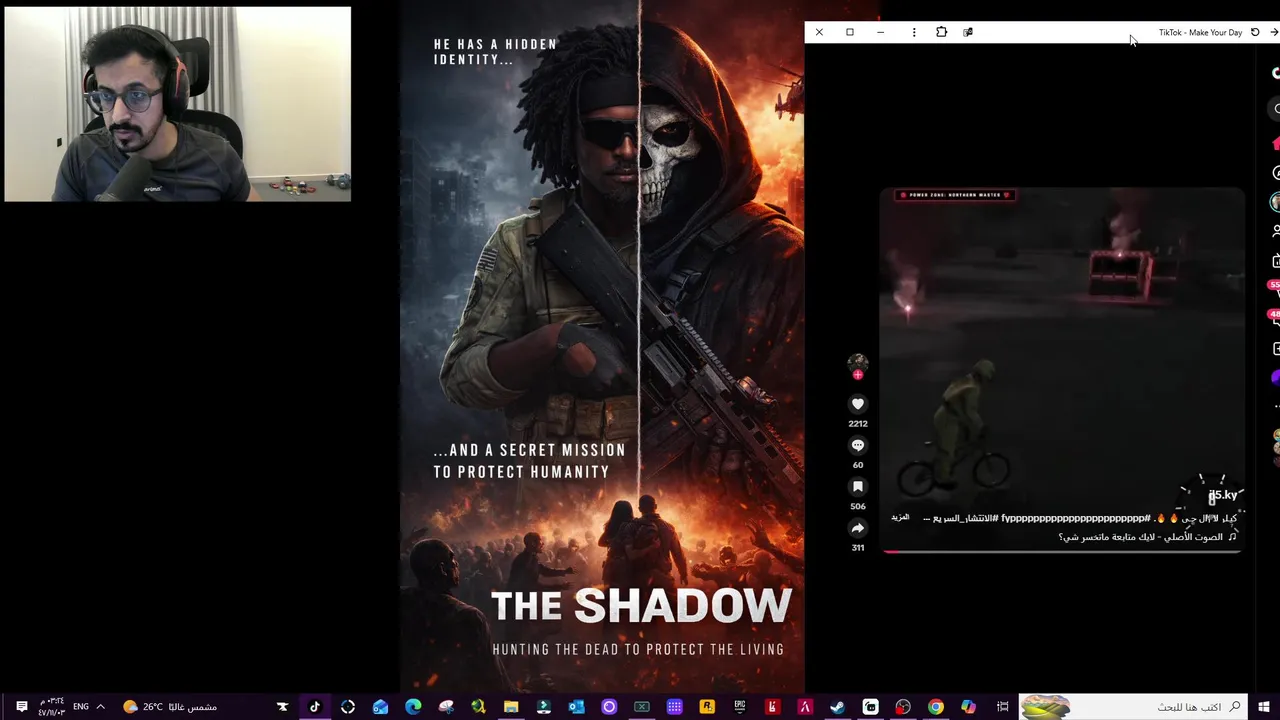Open the extensions puzzle icon in TikTok window
The height and width of the screenshot is (720, 1280).
pos(941,32)
